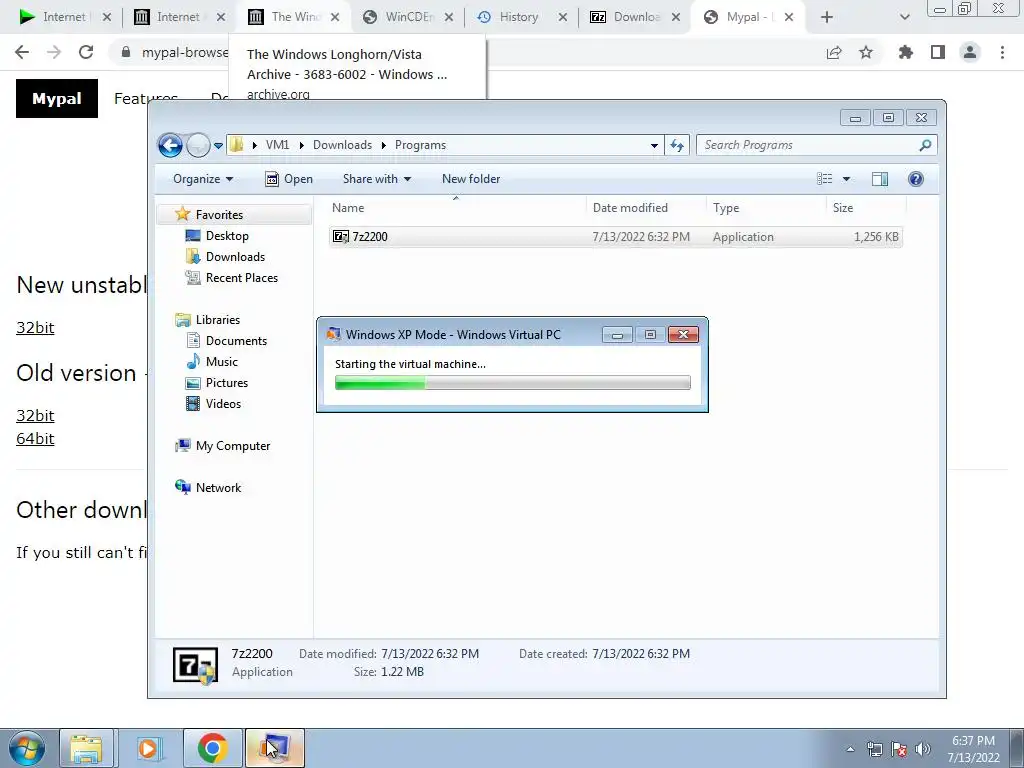Open the Organize menu
This screenshot has width=1024, height=768.
click(202, 179)
